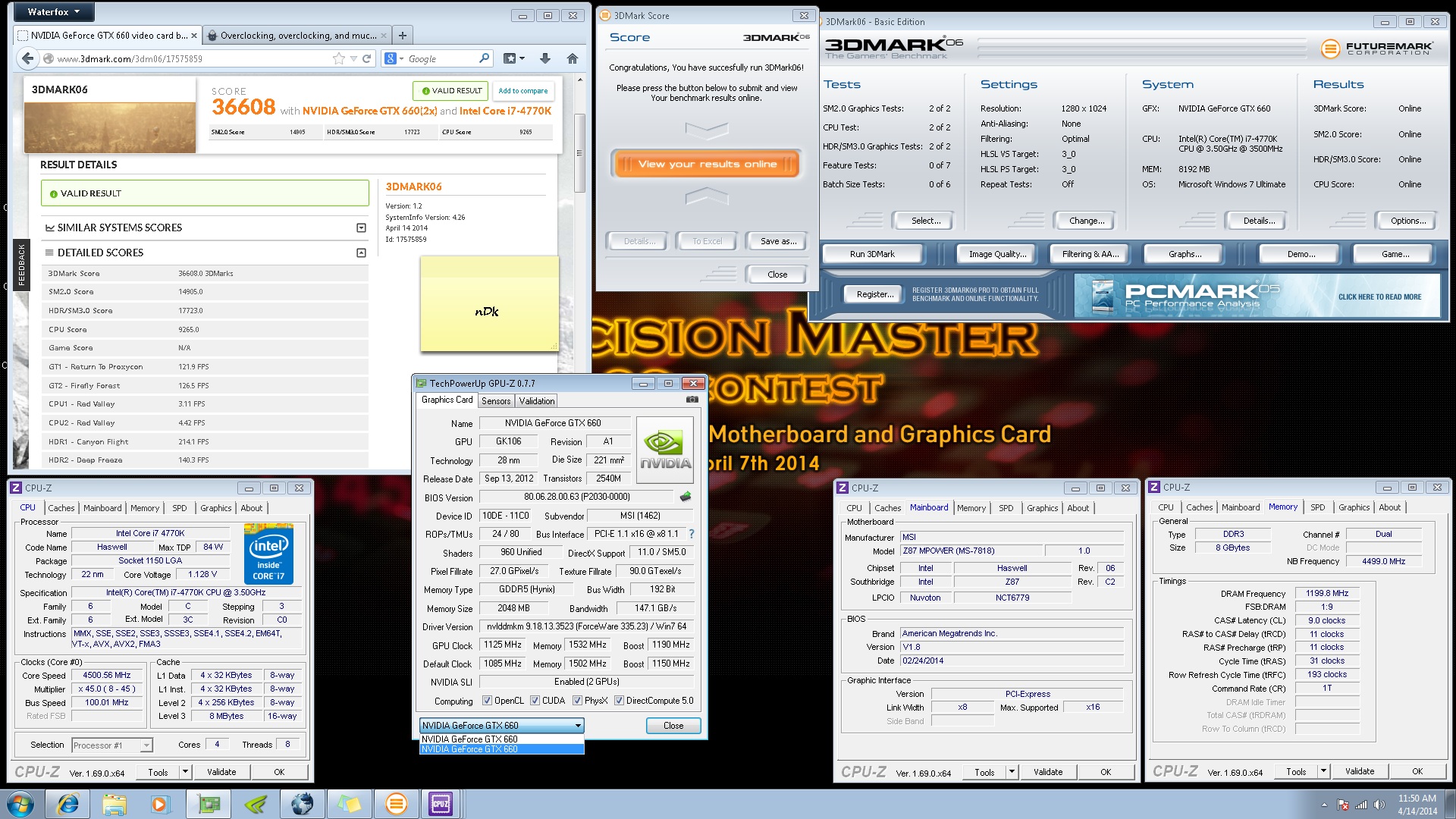Click the NVIDIA logo in GPU-Z
Image resolution: width=1456 pixels, height=819 pixels.
click(665, 450)
